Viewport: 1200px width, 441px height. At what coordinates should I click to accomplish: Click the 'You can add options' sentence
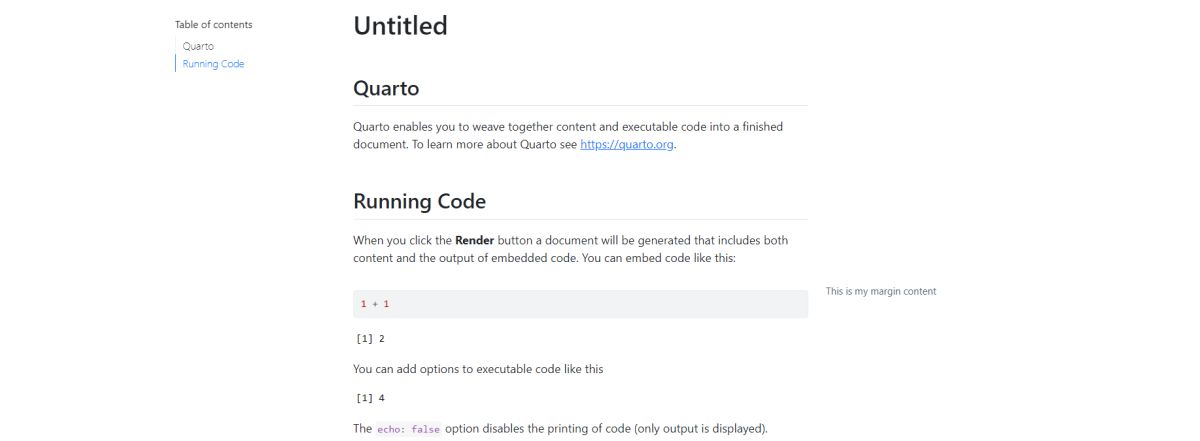click(478, 369)
